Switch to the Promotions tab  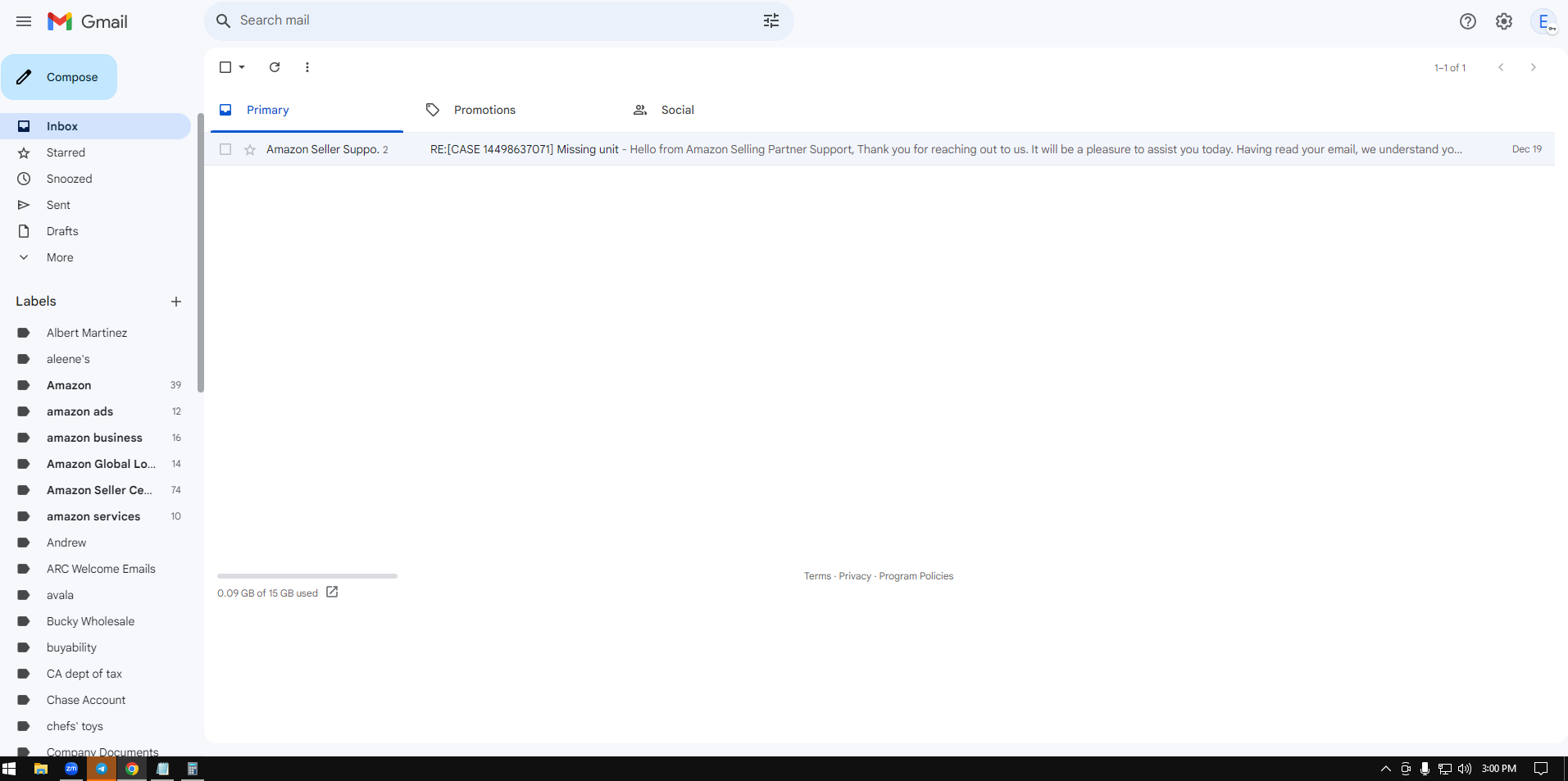click(514, 110)
